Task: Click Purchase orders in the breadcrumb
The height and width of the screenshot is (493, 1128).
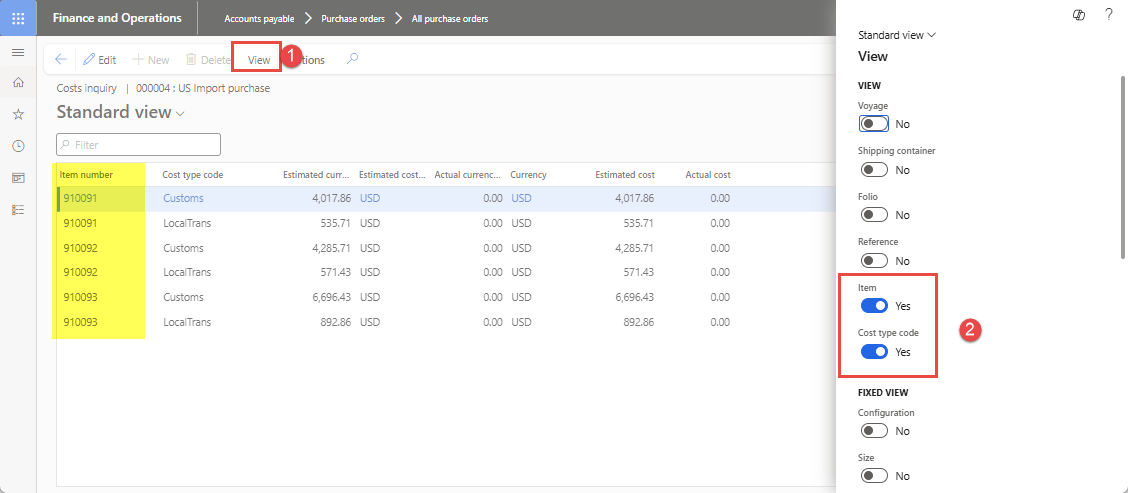Action: click(x=352, y=18)
